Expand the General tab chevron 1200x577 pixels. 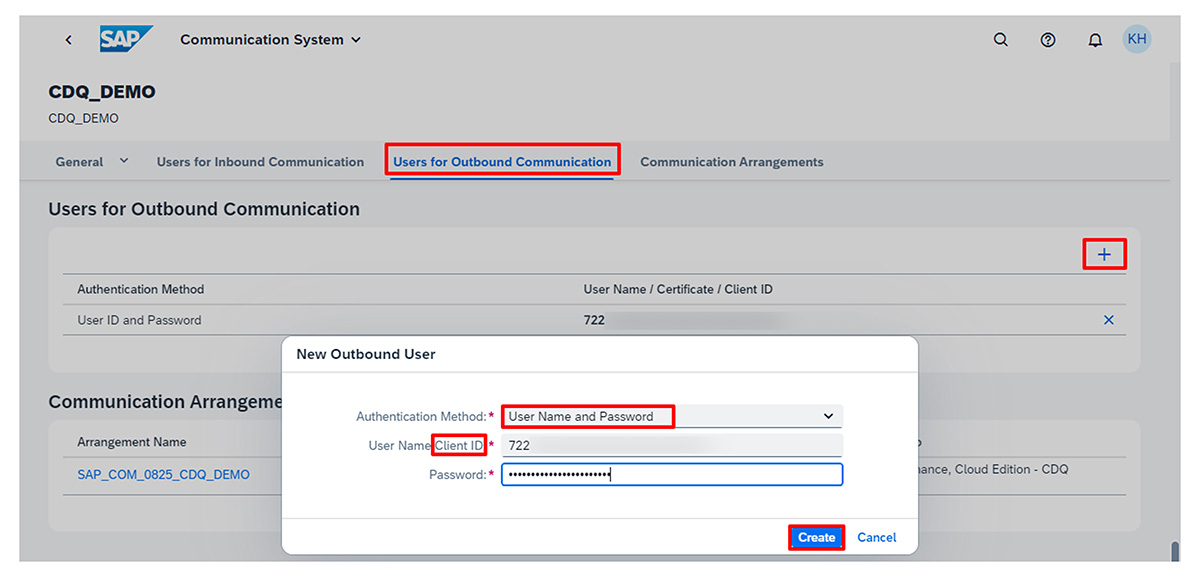coord(124,161)
